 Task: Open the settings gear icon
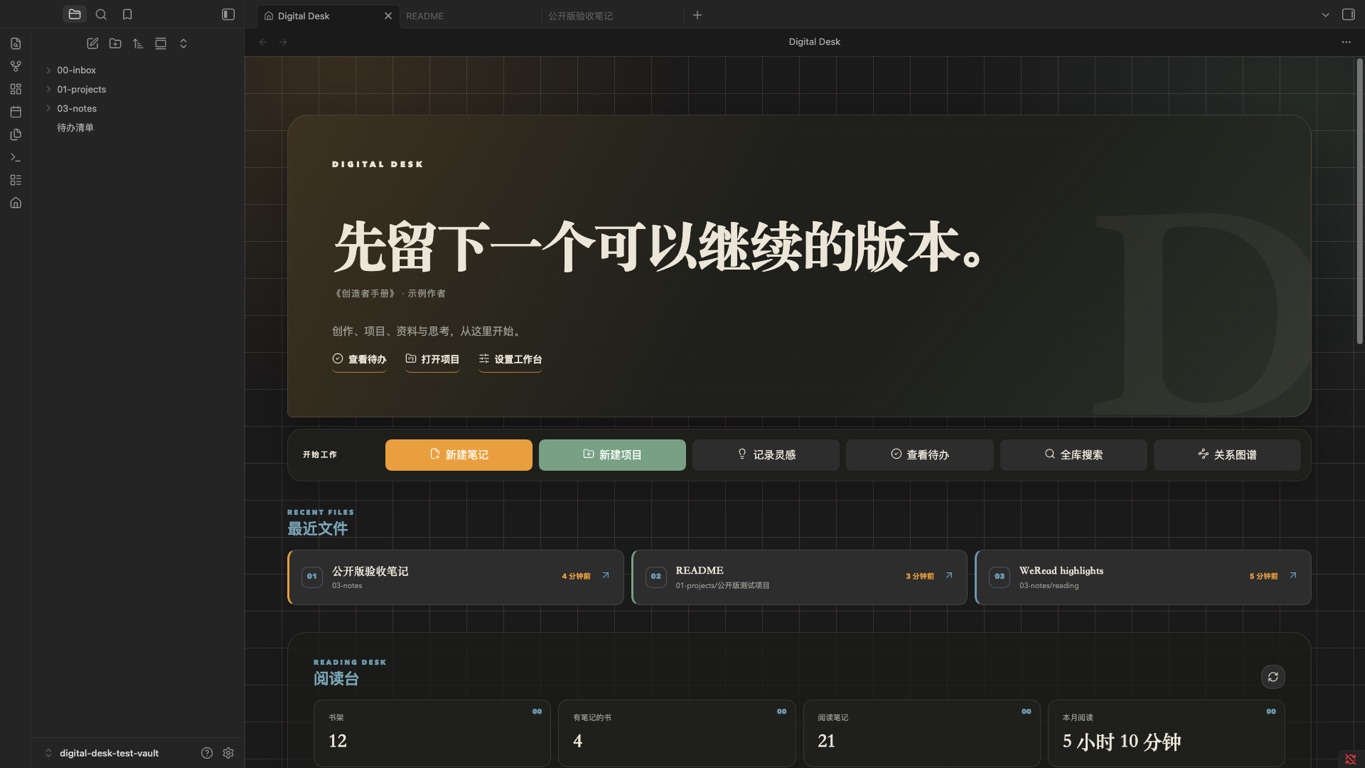(x=228, y=753)
